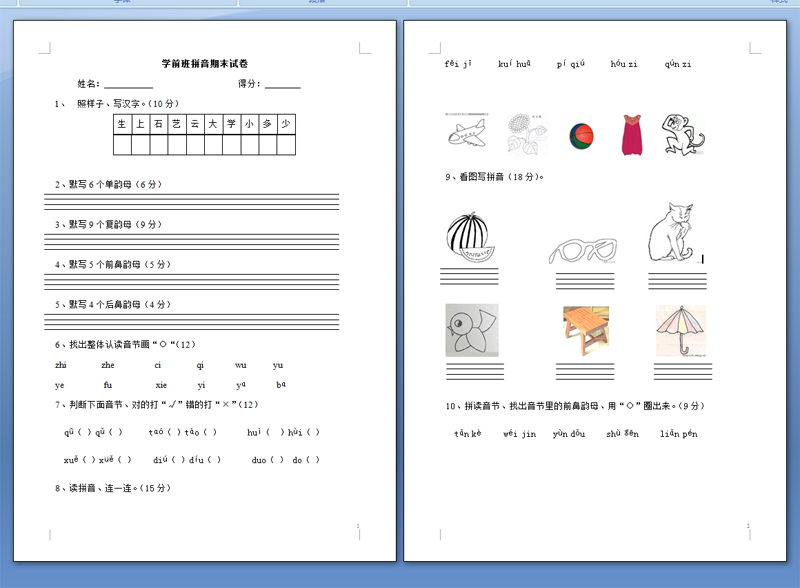Click the pinyin yùn dǒu
This screenshot has height=588, width=800.
pyautogui.click(x=569, y=434)
